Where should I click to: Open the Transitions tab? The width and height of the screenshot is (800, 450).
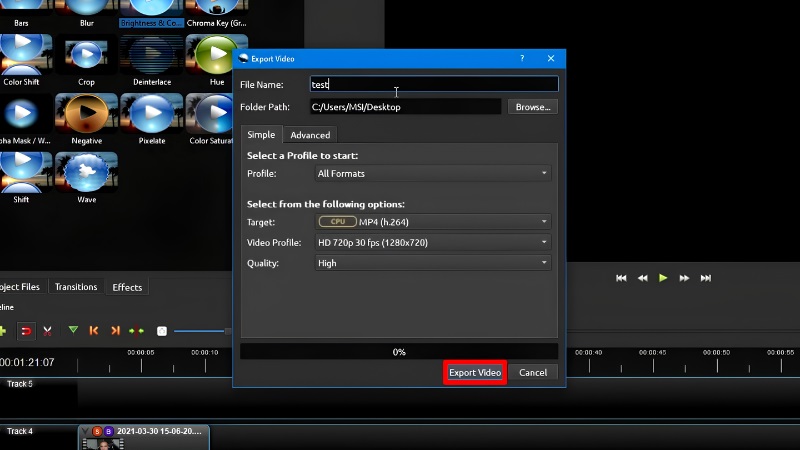click(76, 287)
